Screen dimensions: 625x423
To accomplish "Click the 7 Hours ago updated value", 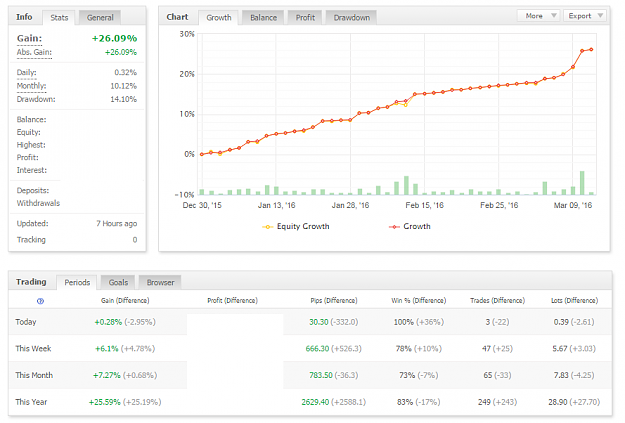I will (116, 224).
